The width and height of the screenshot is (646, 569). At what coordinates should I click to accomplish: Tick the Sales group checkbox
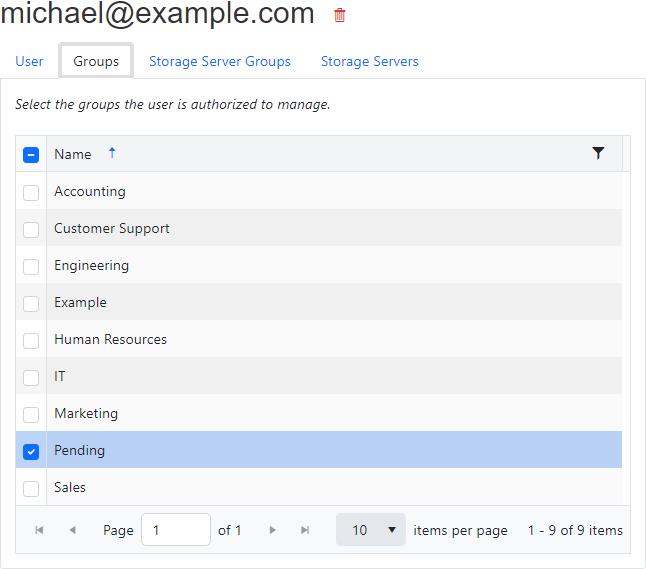coord(31,488)
